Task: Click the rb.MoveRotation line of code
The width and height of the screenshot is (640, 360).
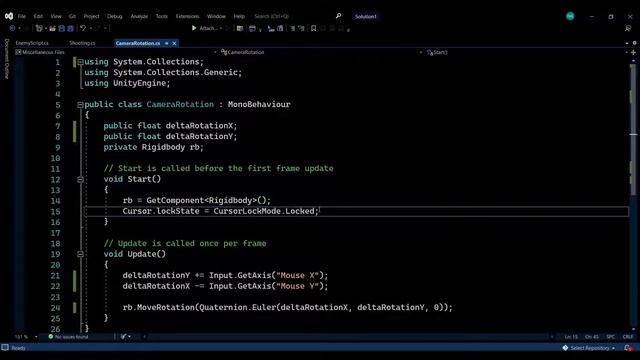Action: pos(288,307)
